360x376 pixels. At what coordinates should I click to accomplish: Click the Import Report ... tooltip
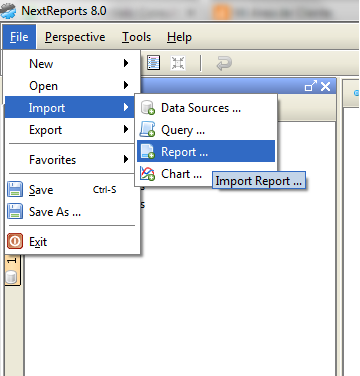tap(259, 181)
